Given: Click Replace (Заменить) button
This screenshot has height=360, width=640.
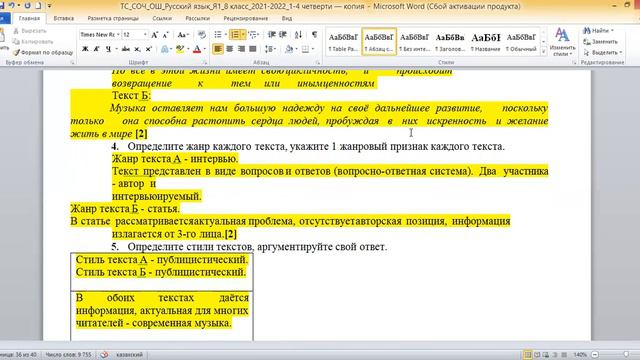Looking at the screenshot, I should point(601,42).
